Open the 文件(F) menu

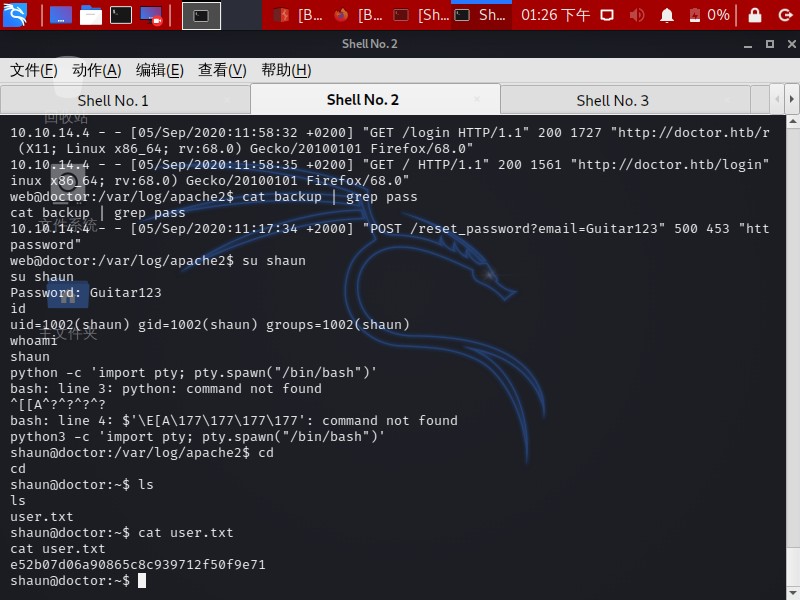point(34,70)
